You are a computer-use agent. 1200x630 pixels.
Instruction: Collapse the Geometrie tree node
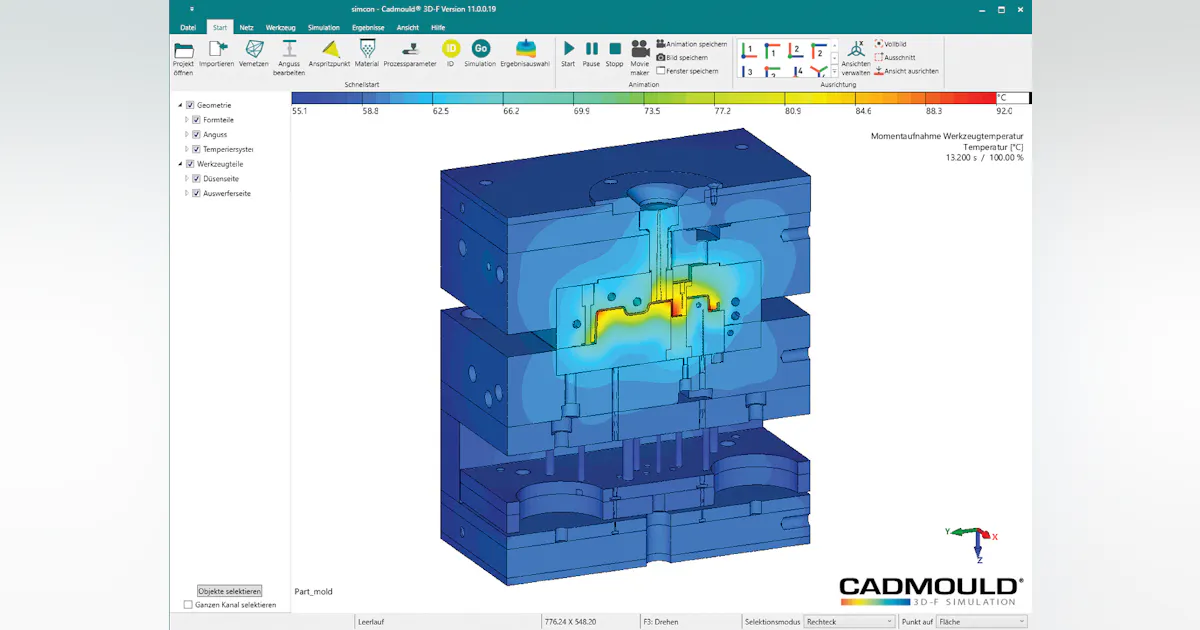click(181, 105)
